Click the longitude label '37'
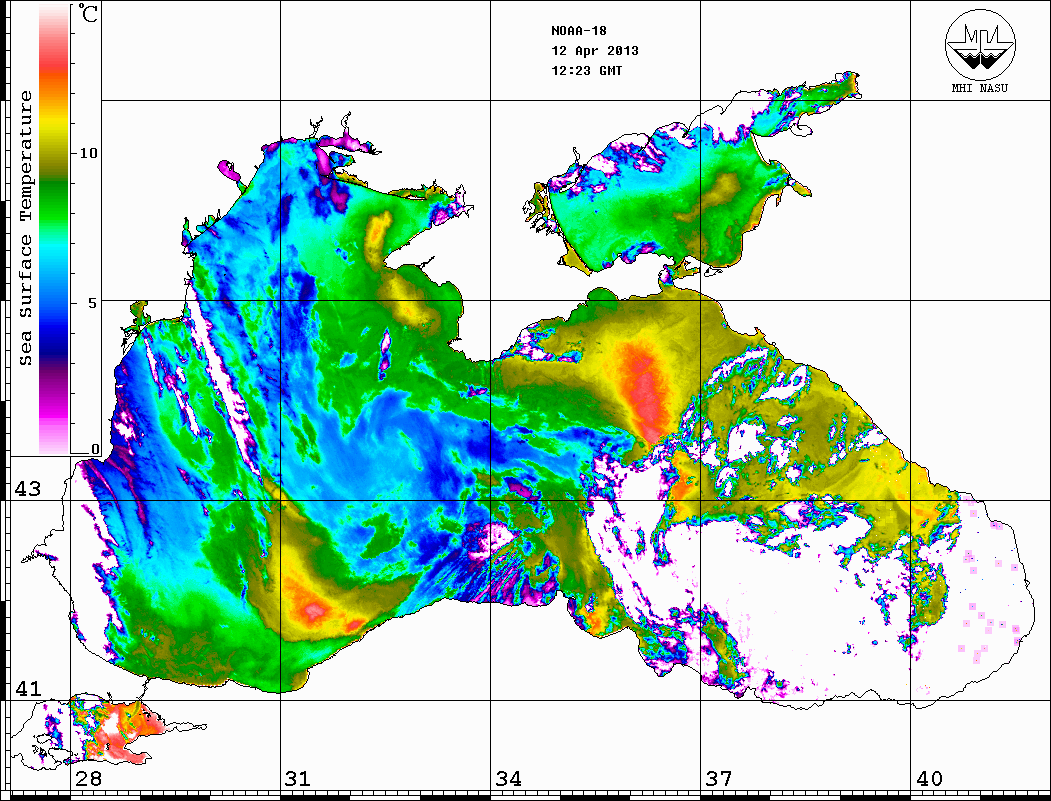 [719, 778]
